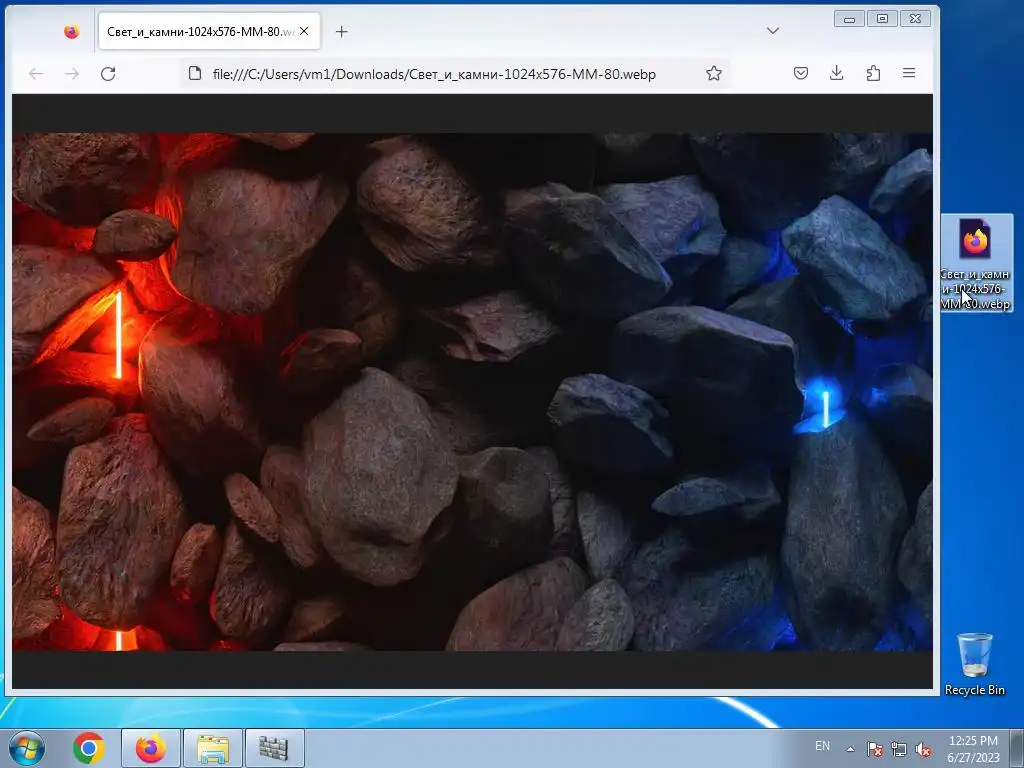The image size is (1024, 768).
Task: Show hidden tray icons arrow
Action: click(850, 749)
